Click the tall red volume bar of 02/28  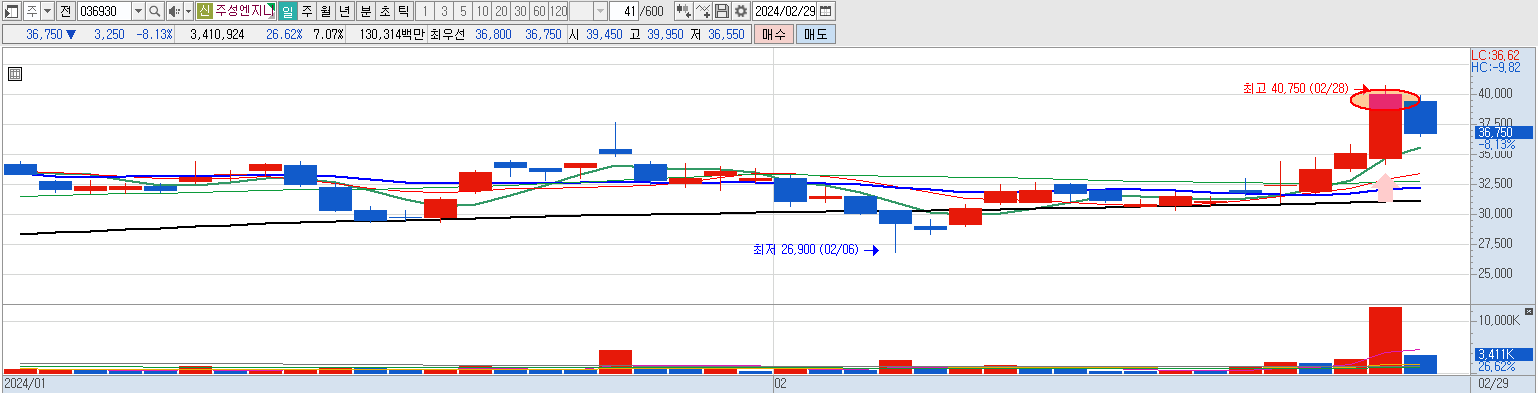pos(1385,340)
